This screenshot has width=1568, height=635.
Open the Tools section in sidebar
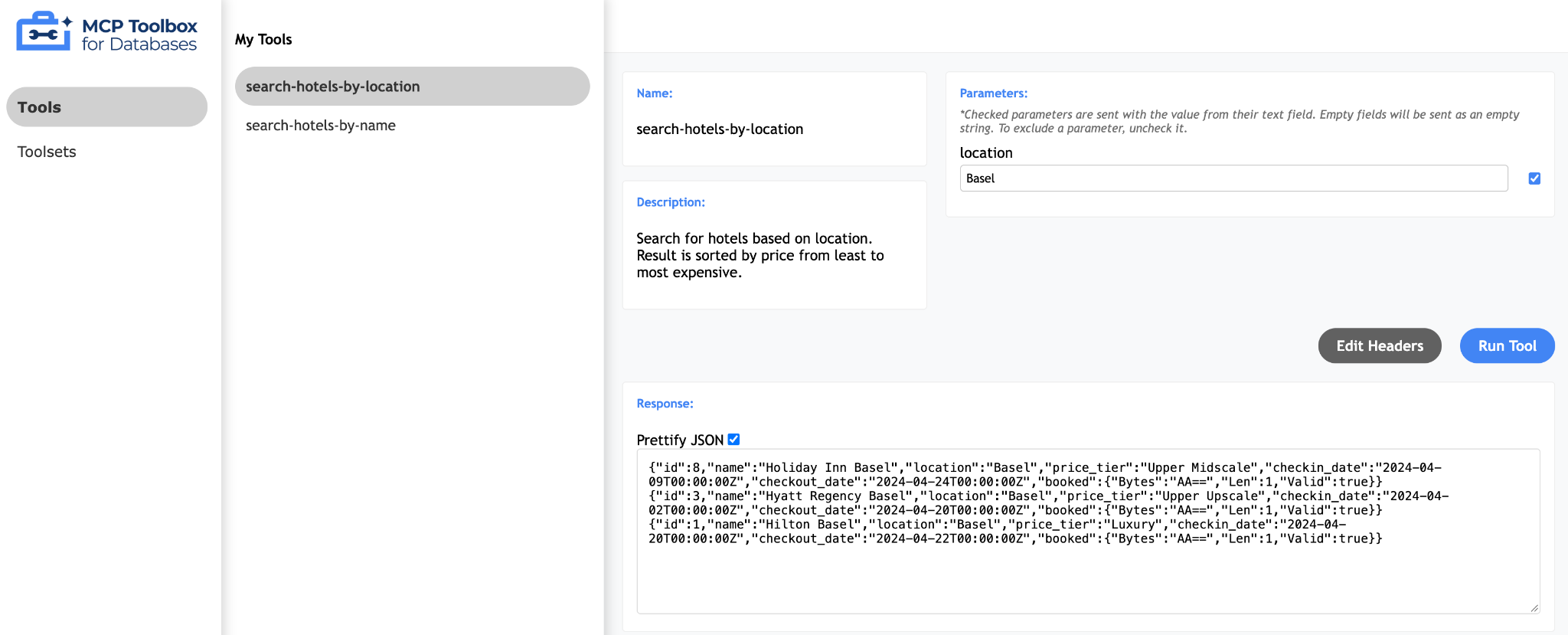pos(106,107)
